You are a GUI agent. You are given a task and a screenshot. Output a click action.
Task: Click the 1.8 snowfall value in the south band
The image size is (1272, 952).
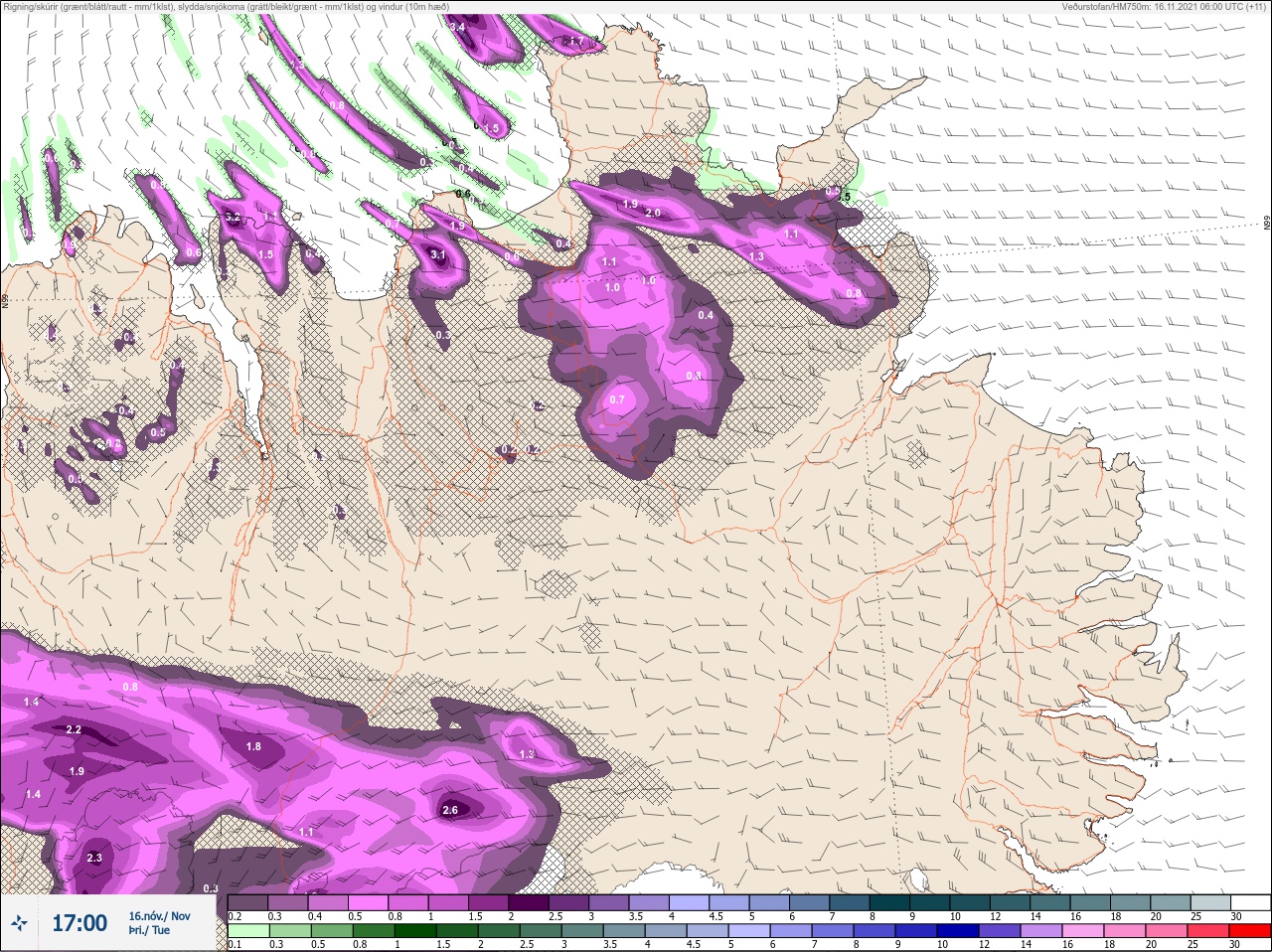click(x=253, y=746)
